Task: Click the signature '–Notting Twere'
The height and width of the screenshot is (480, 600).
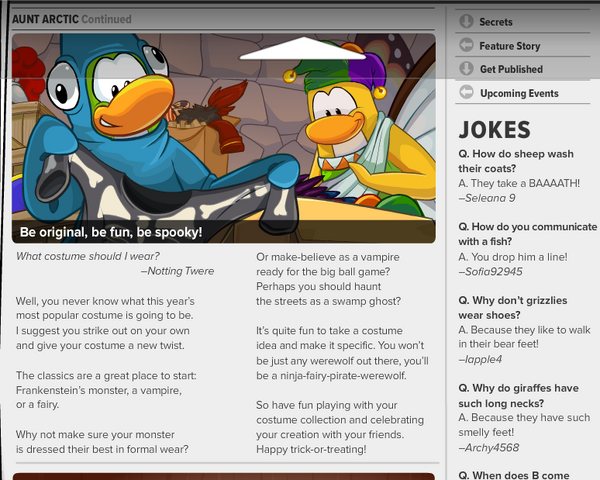Action: click(x=178, y=271)
